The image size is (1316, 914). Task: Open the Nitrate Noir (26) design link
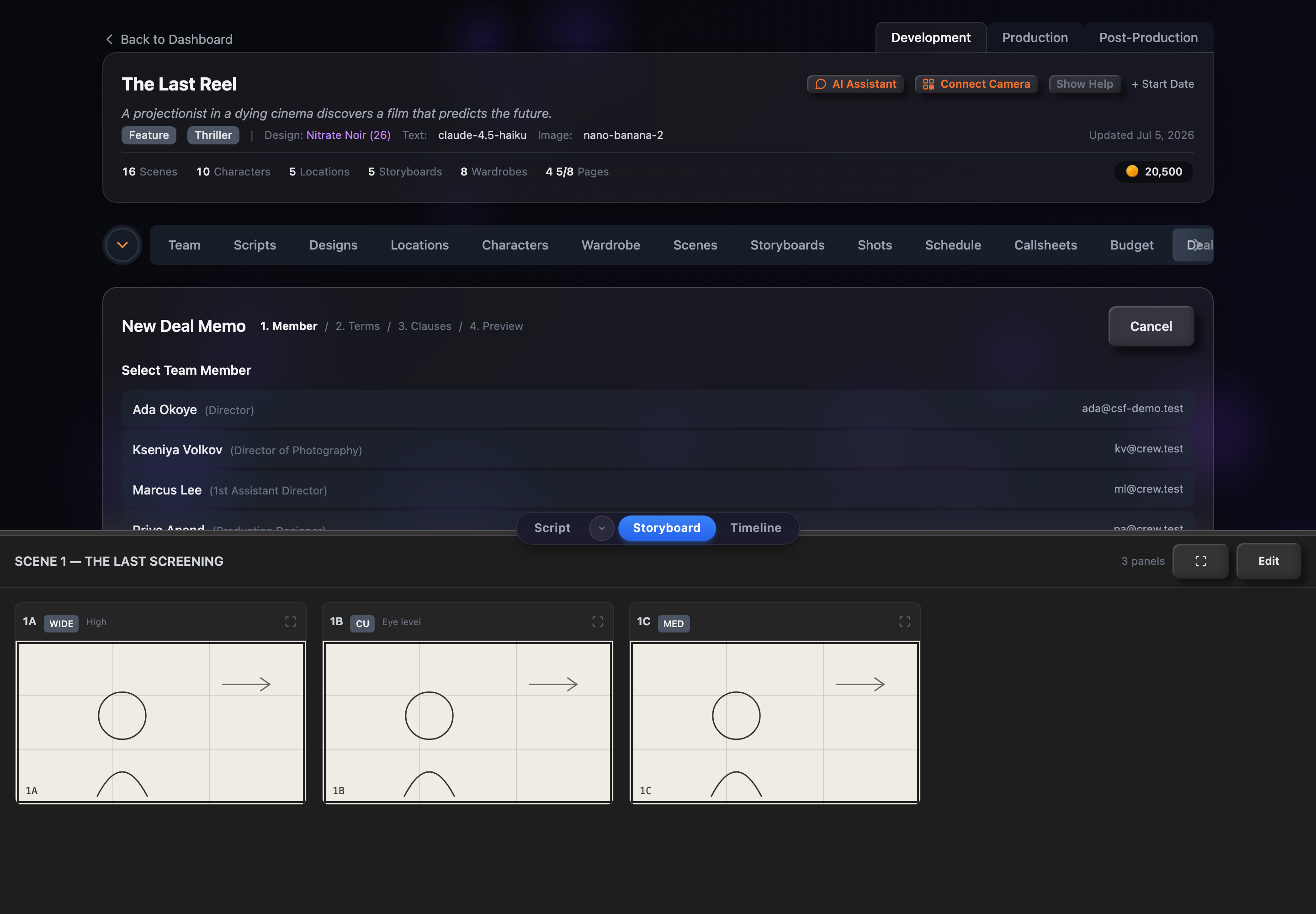pyautogui.click(x=348, y=135)
